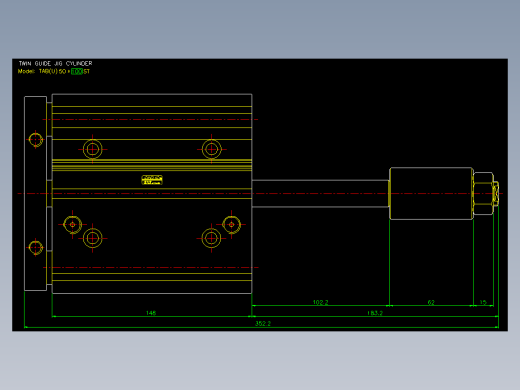Select the upper-right counterbore hole on cylinder body
The width and height of the screenshot is (520, 390).
211,149
